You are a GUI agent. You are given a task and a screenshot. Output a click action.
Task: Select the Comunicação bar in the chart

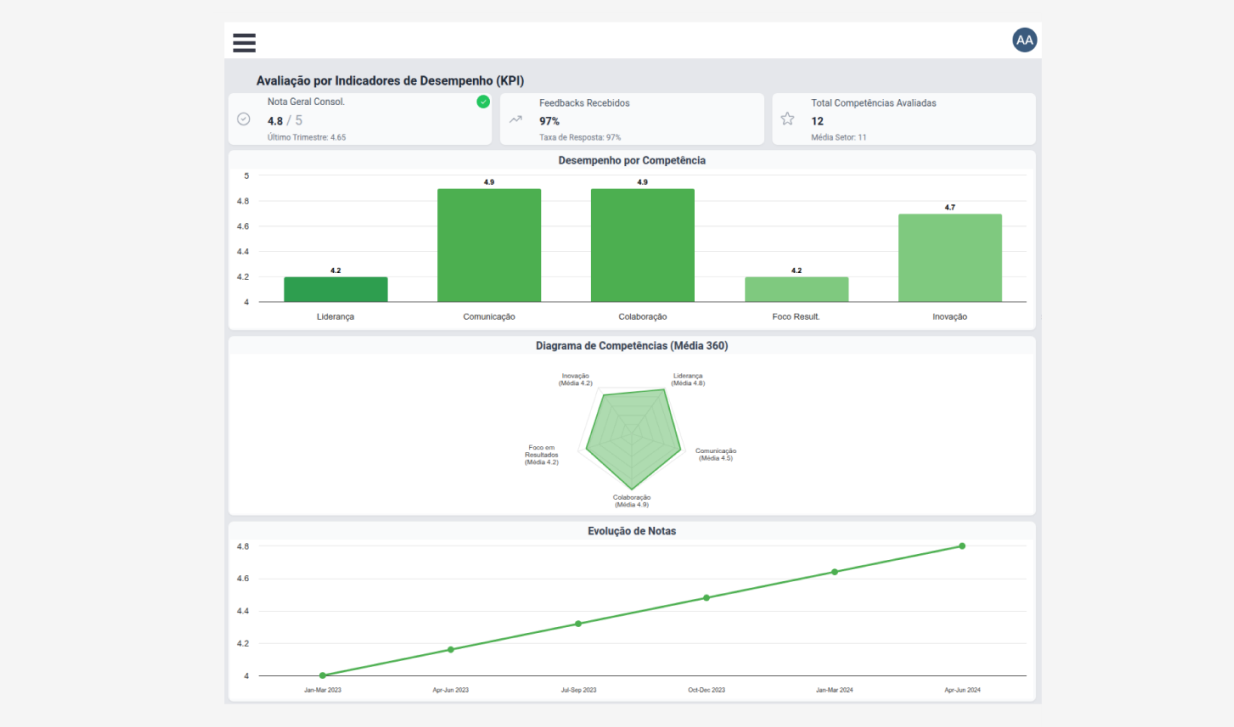[x=489, y=245]
